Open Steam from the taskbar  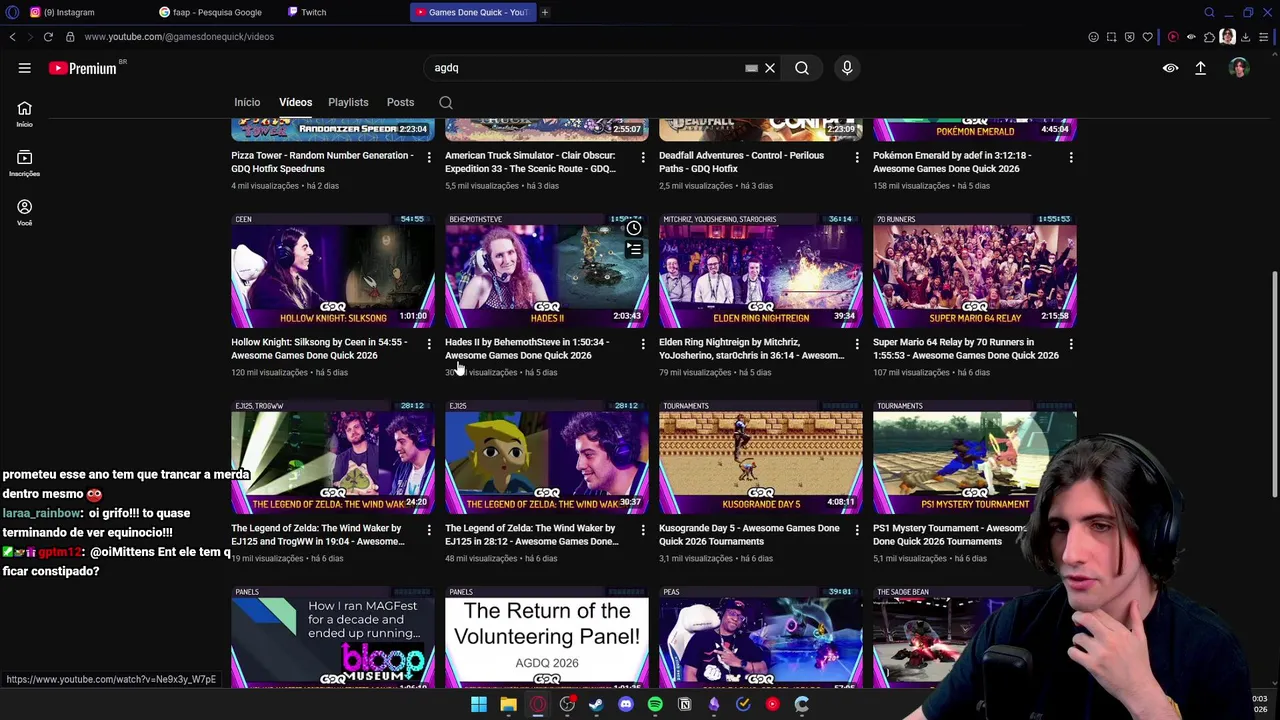pyautogui.click(x=596, y=704)
